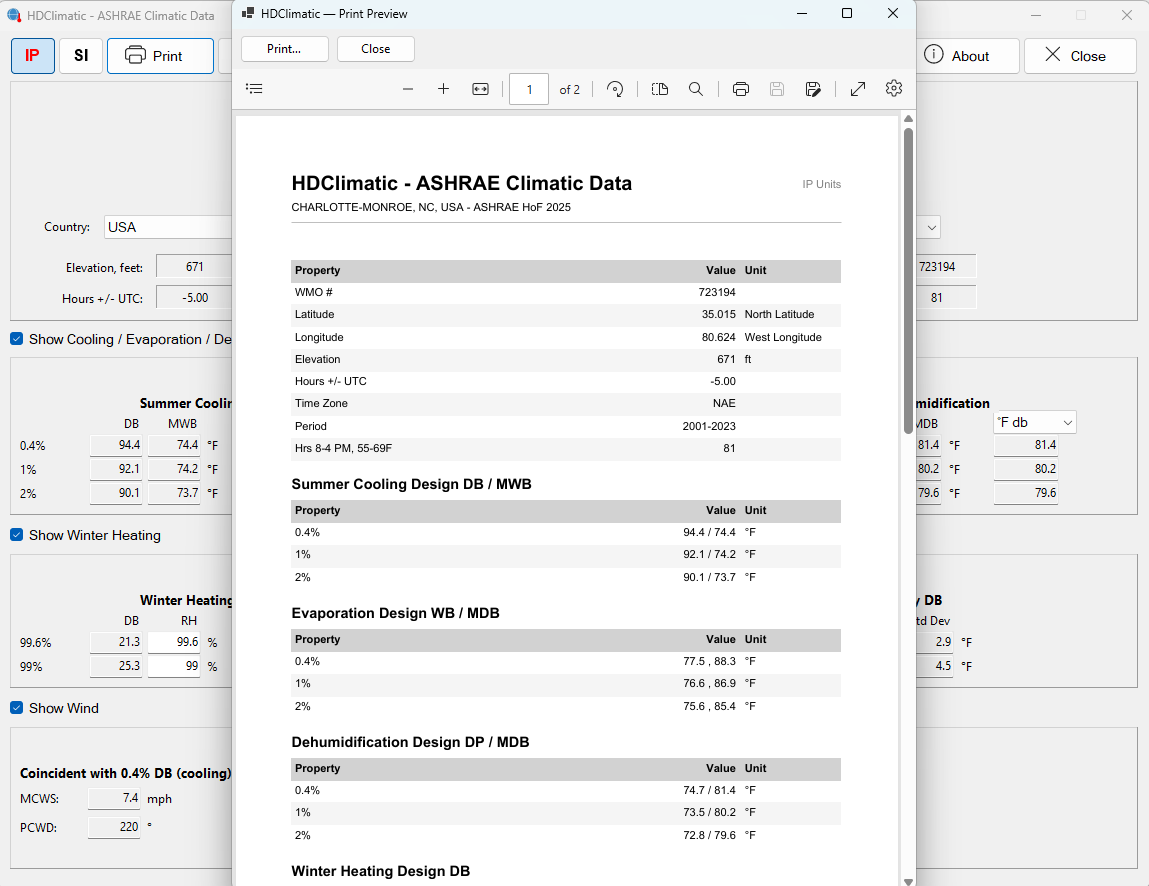The height and width of the screenshot is (886, 1149).
Task: Toggle page view layout icon
Action: (660, 89)
